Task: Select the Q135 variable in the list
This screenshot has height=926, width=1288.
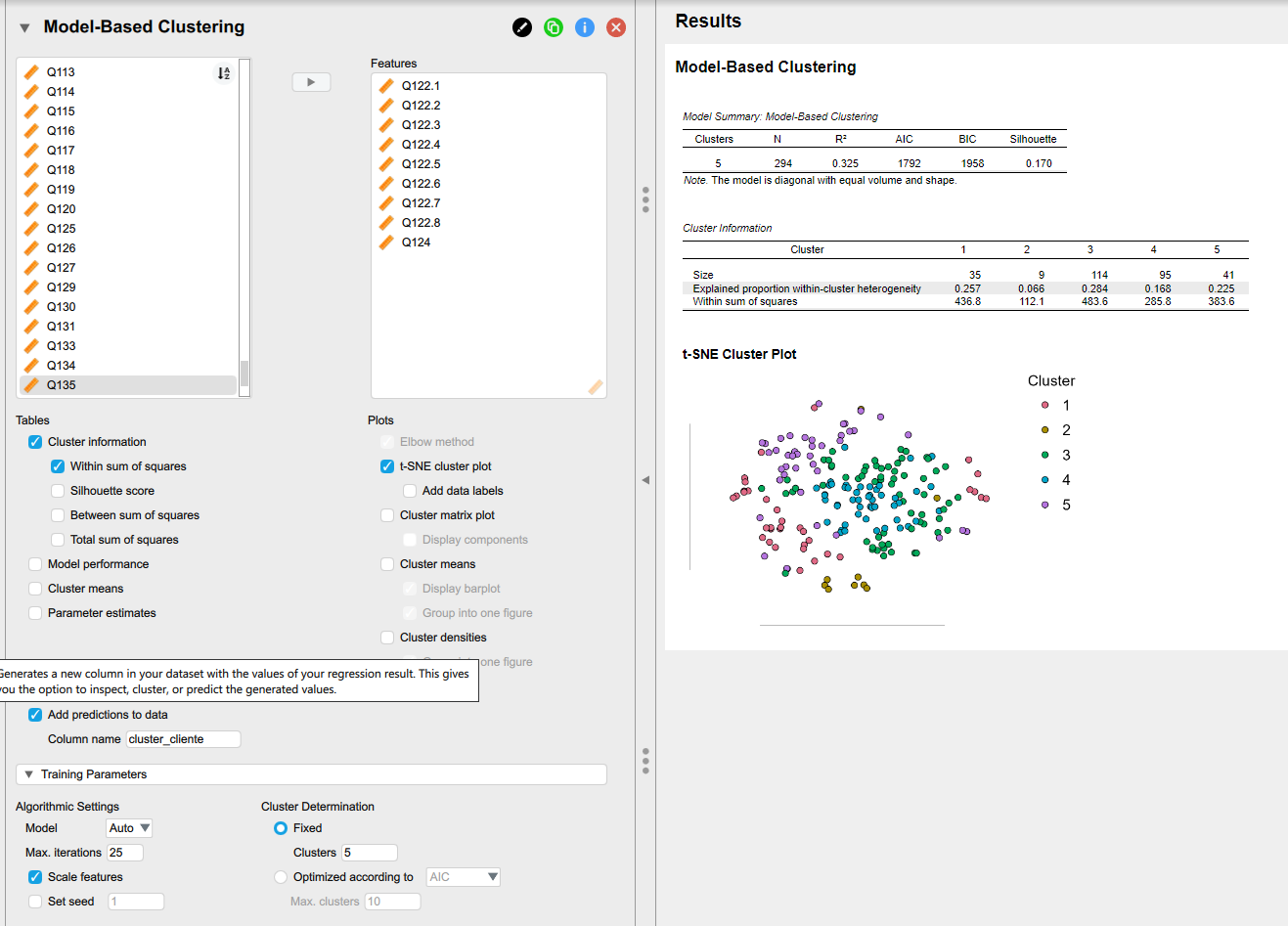Action: click(62, 385)
